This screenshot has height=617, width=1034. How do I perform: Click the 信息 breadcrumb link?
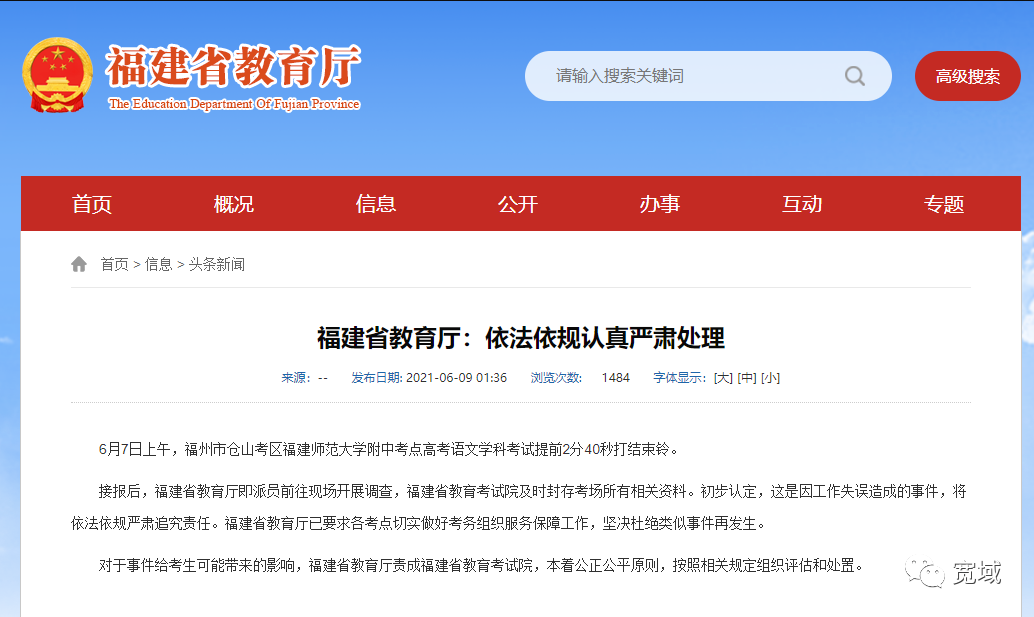[x=157, y=264]
